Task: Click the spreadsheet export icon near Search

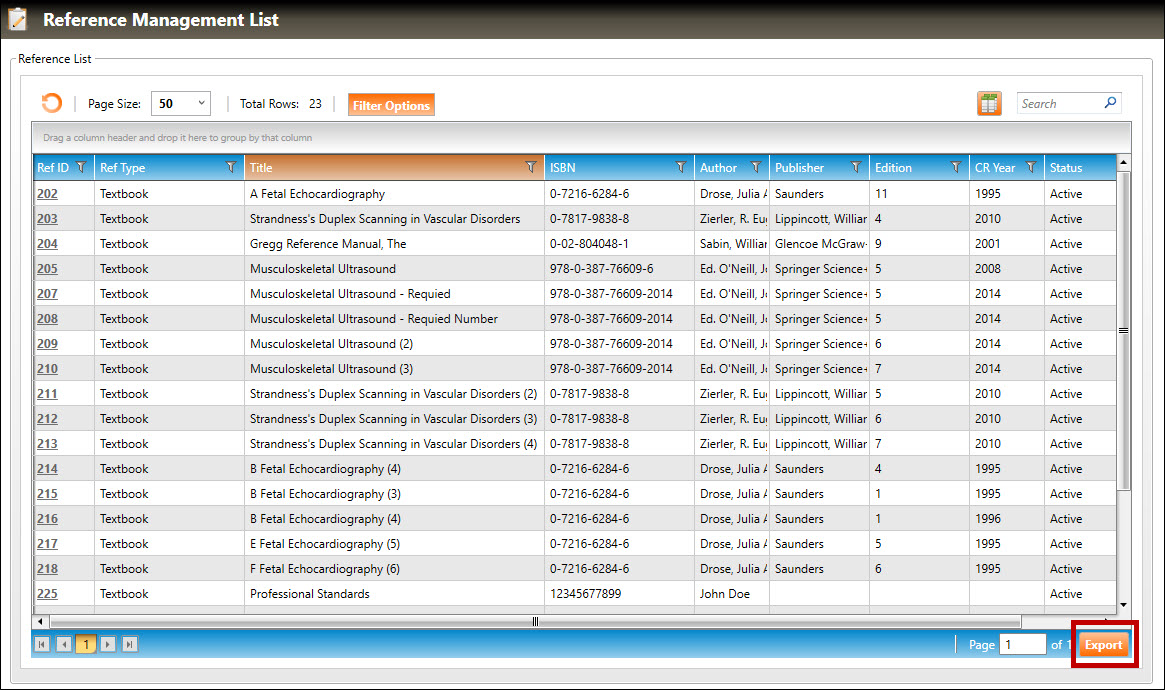Action: [989, 103]
